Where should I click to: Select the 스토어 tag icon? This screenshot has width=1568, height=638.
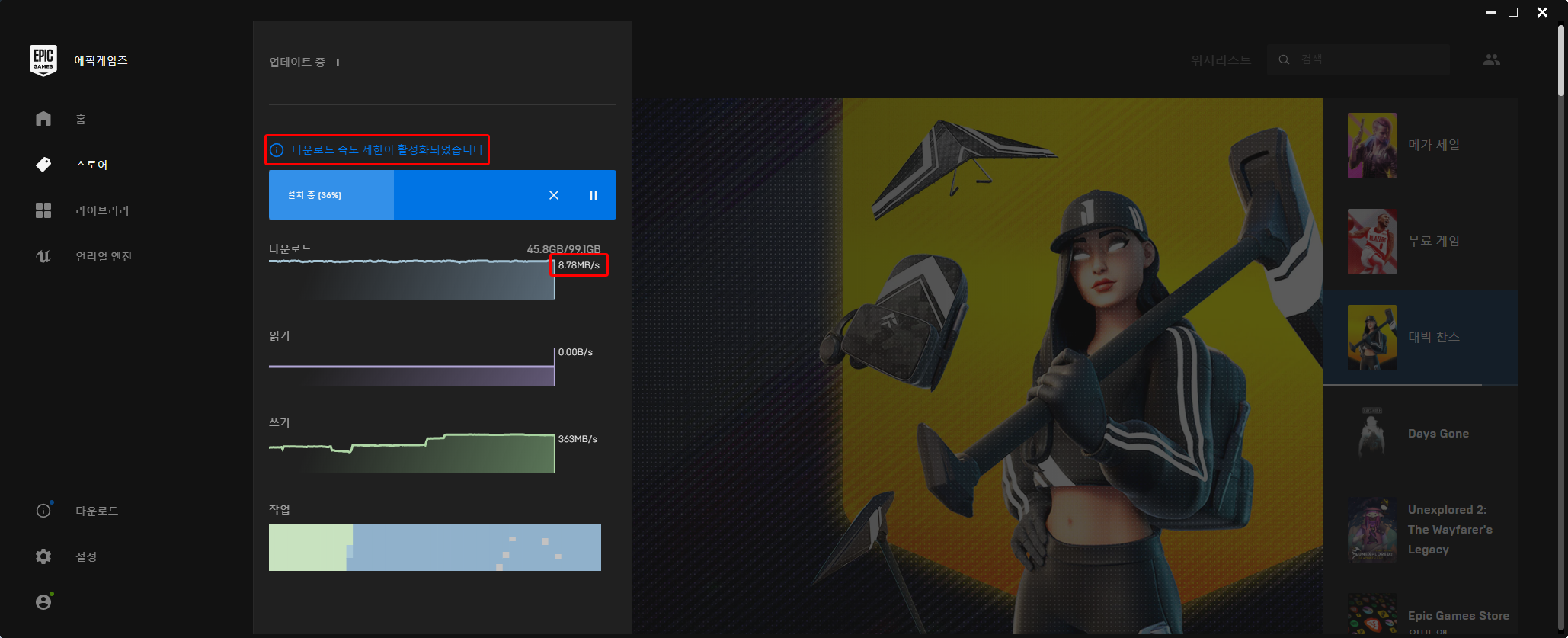(x=43, y=165)
